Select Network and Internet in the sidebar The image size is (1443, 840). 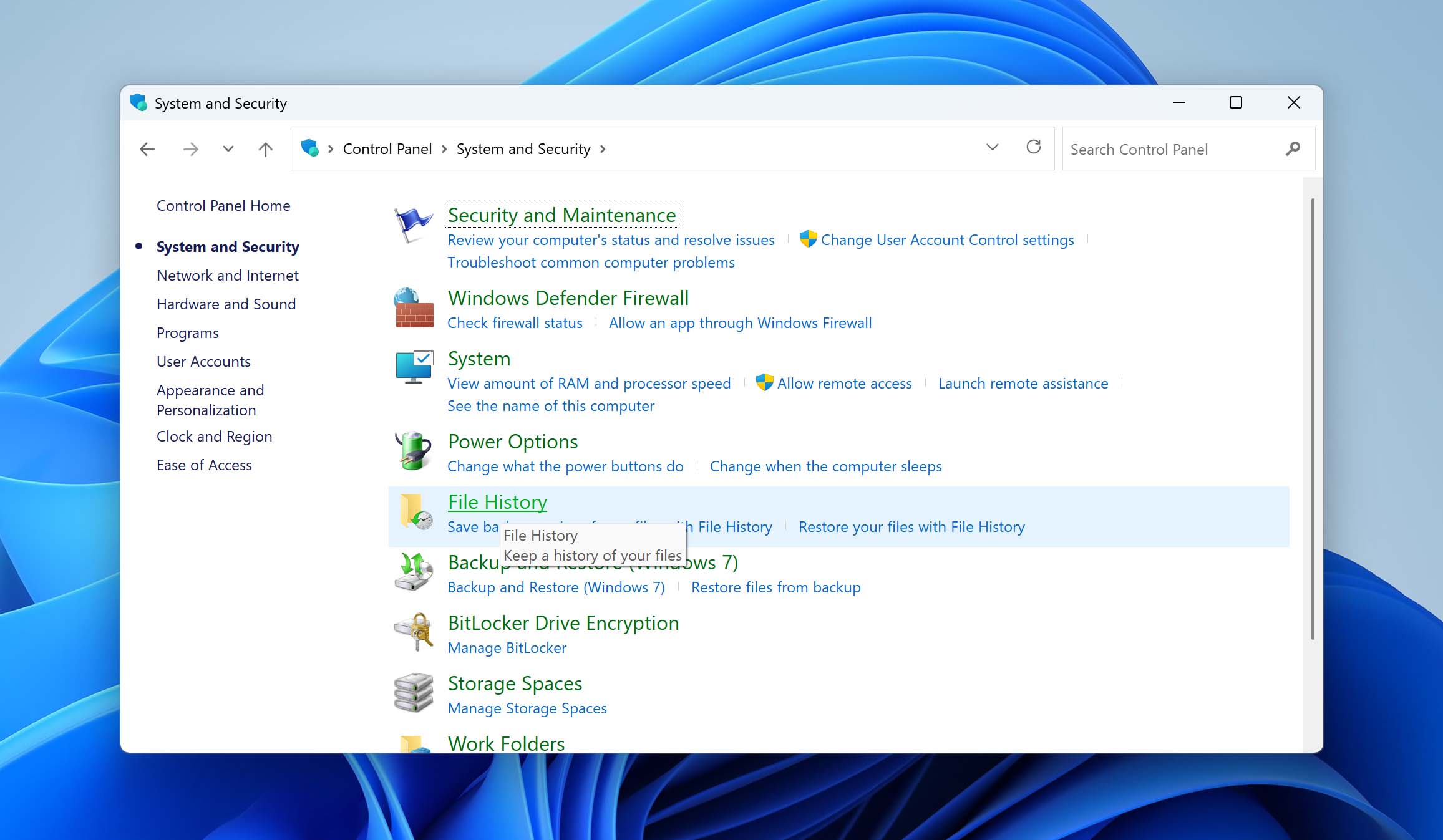pyautogui.click(x=227, y=275)
